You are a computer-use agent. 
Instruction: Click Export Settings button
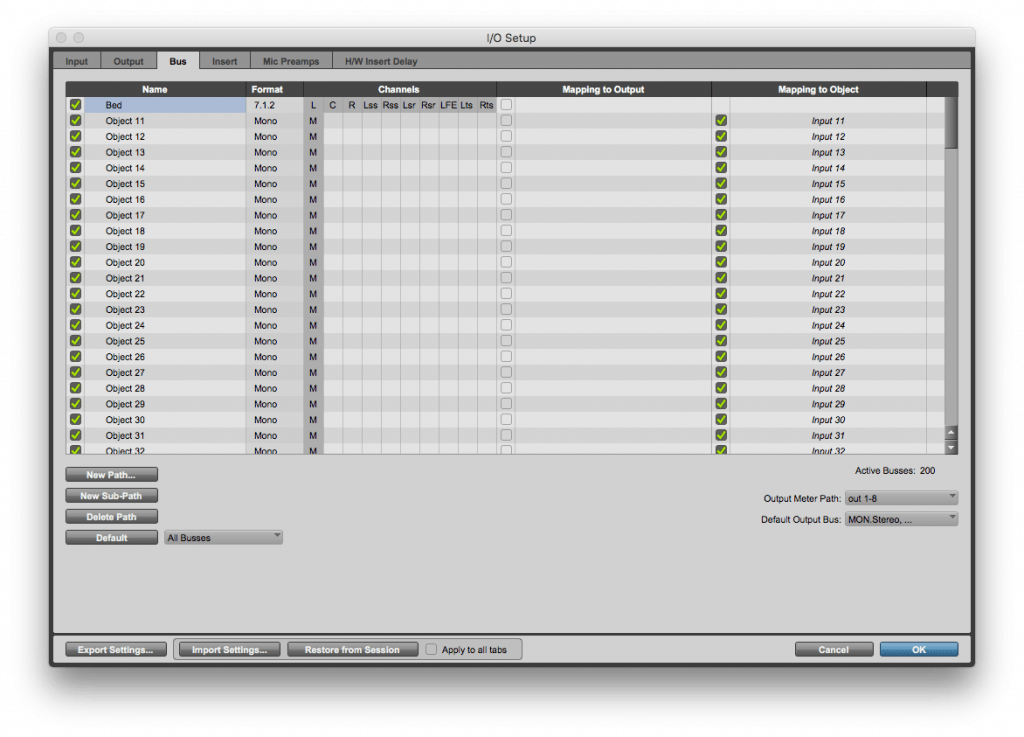(116, 650)
